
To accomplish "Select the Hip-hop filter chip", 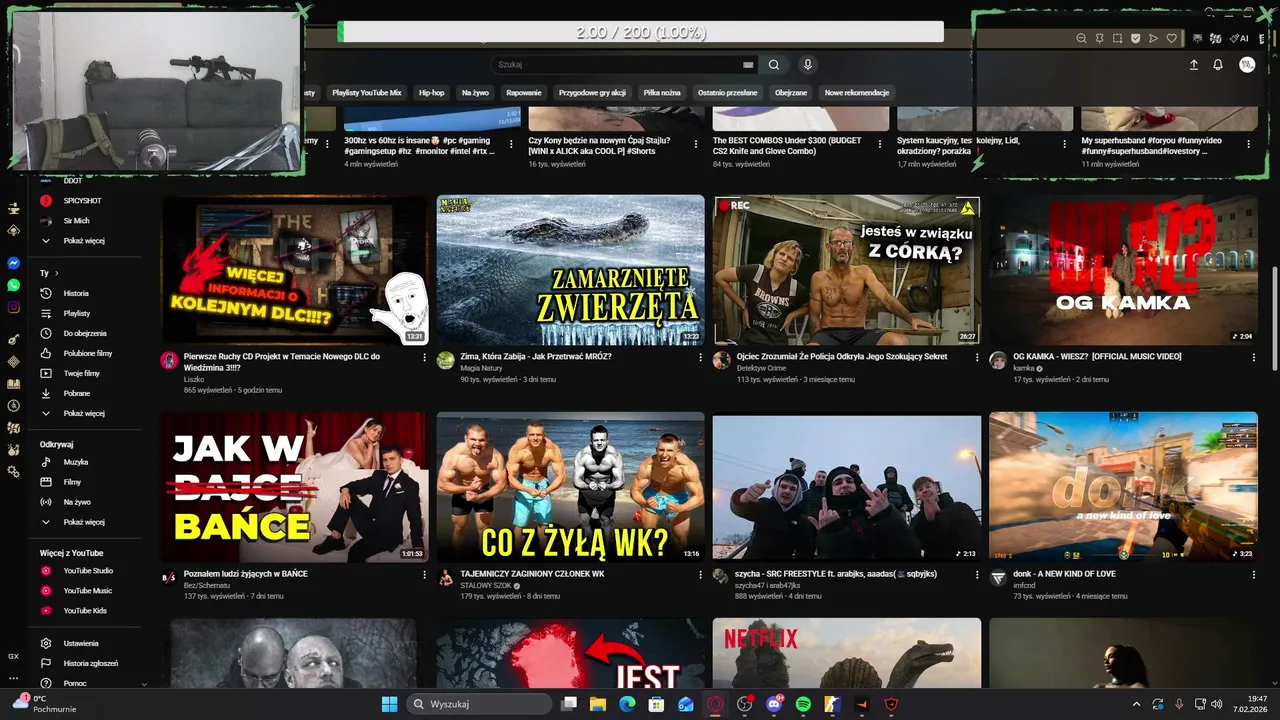I will click(432, 93).
